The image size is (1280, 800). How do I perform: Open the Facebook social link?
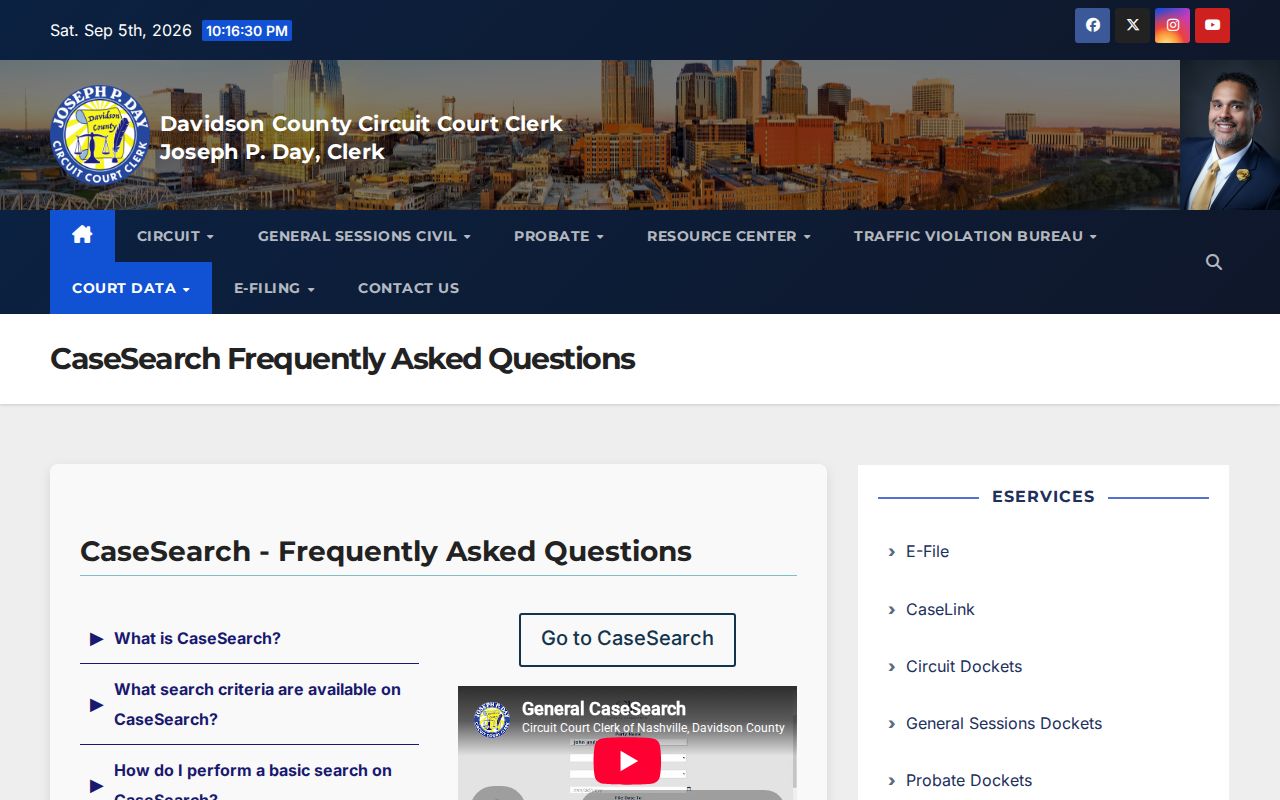coord(1092,25)
